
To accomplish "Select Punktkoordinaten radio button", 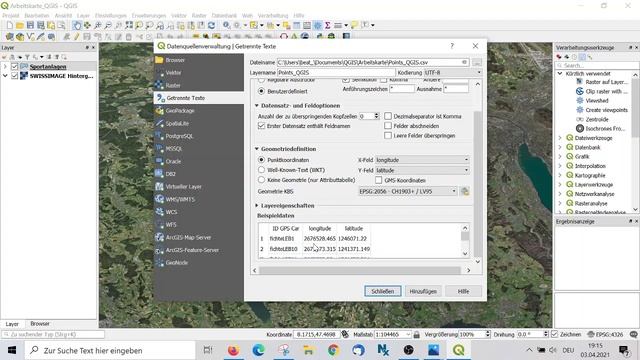I will click(x=261, y=160).
